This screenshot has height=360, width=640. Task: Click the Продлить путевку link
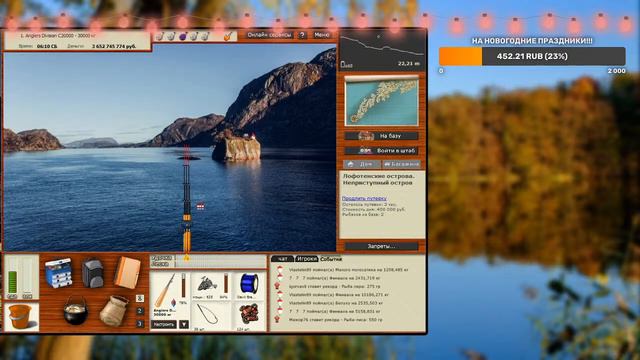tap(364, 198)
